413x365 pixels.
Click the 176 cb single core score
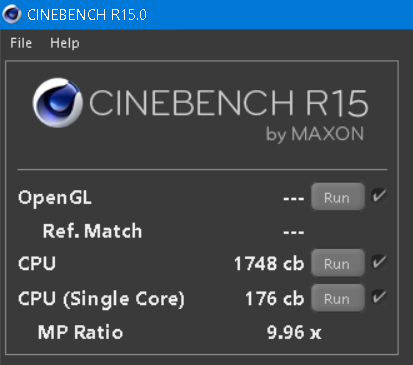[x=274, y=298]
